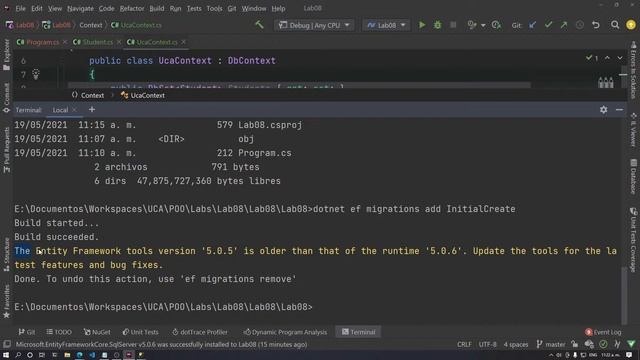Go to next highlighted error arrow down
This screenshot has height=360, width=640.
(620, 58)
